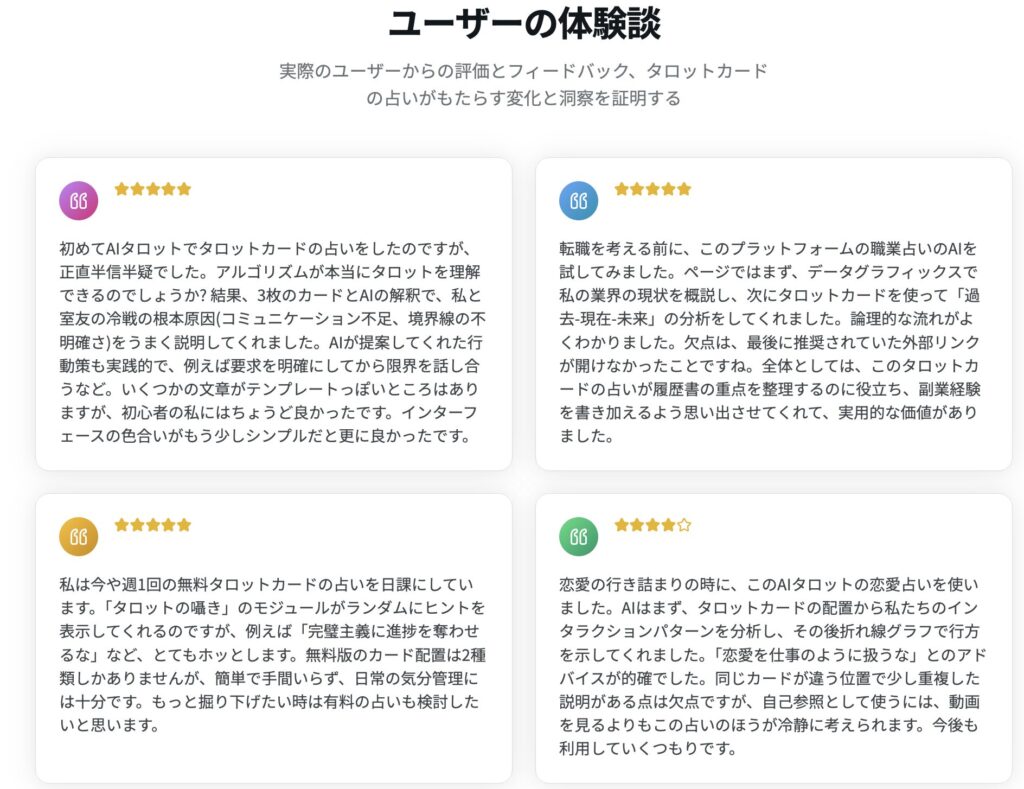Click the green quote icon
This screenshot has width=1024, height=789.
pyautogui.click(x=579, y=537)
